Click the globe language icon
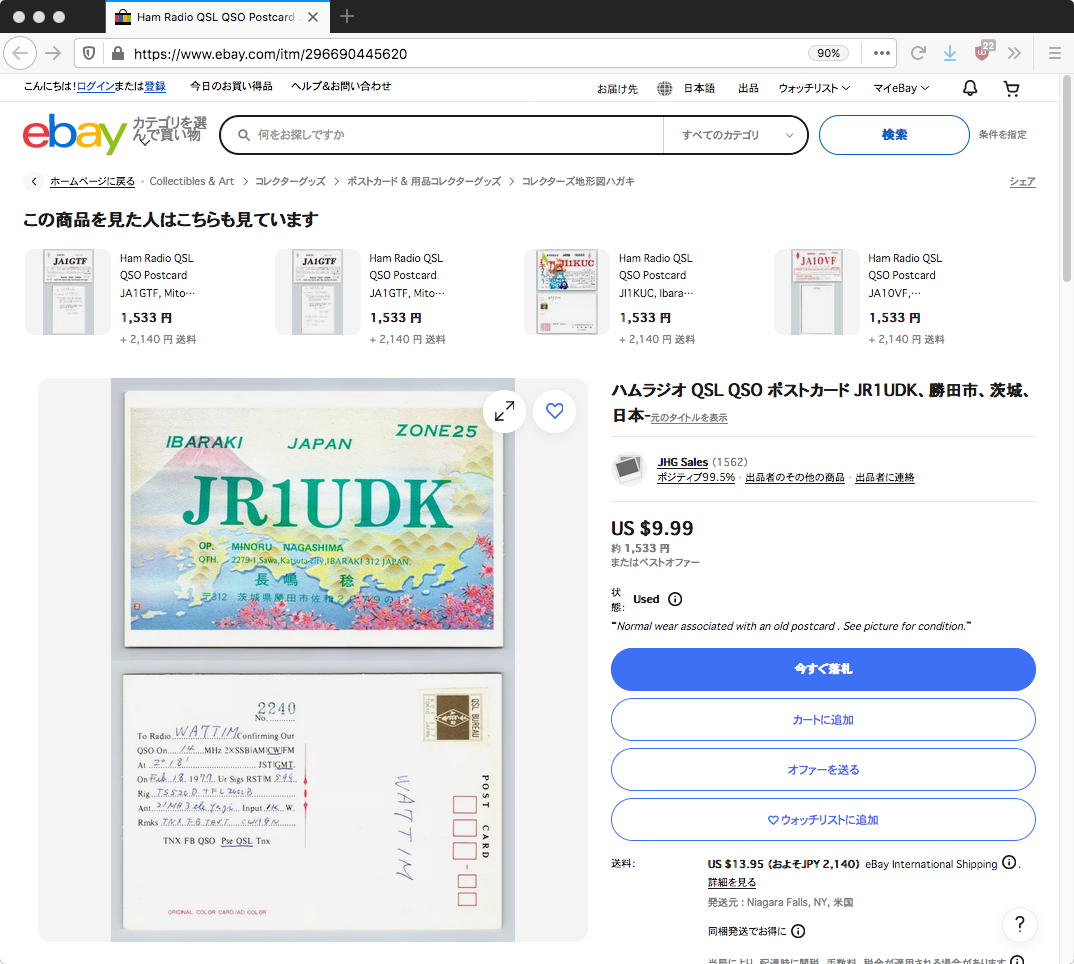Screen dimensions: 1074x964 click(x=664, y=88)
